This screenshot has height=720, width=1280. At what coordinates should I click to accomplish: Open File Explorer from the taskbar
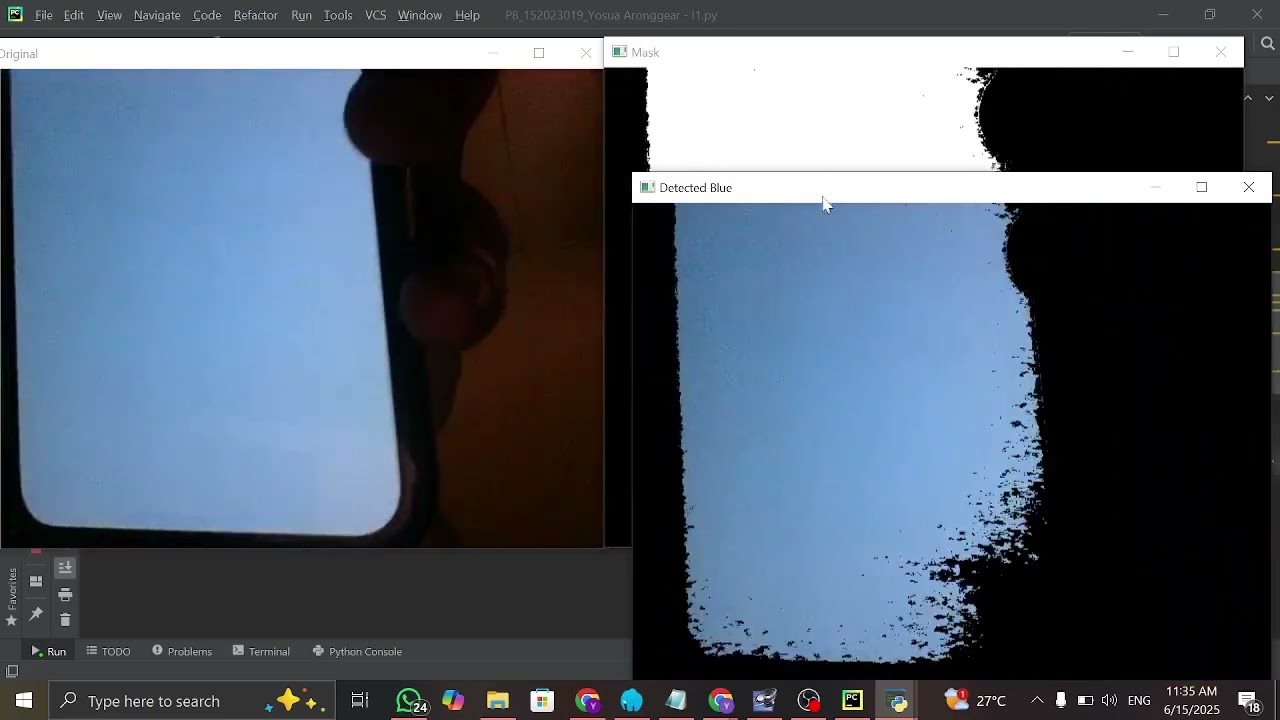pyautogui.click(x=498, y=701)
